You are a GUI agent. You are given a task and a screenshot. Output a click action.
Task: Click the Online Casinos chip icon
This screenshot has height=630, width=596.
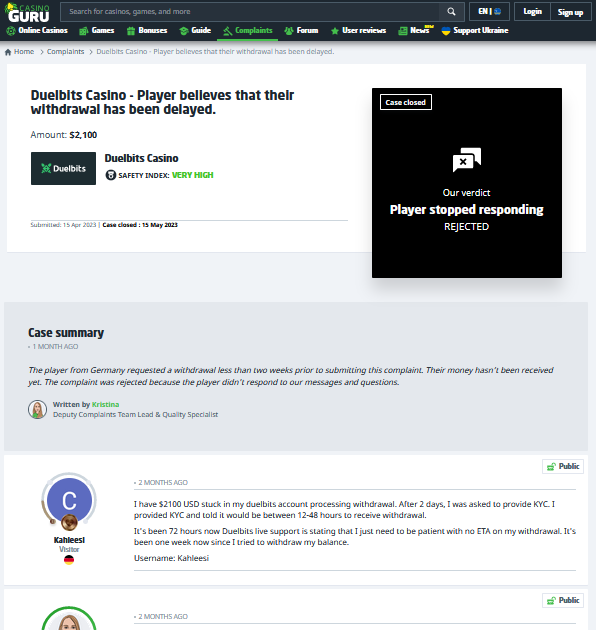point(11,31)
